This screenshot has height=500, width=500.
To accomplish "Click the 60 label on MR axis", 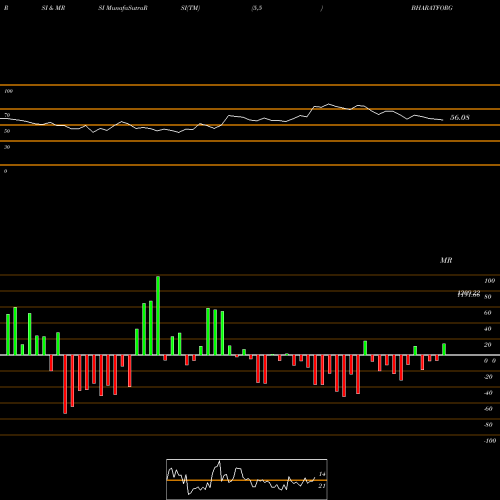I will coord(488,313).
